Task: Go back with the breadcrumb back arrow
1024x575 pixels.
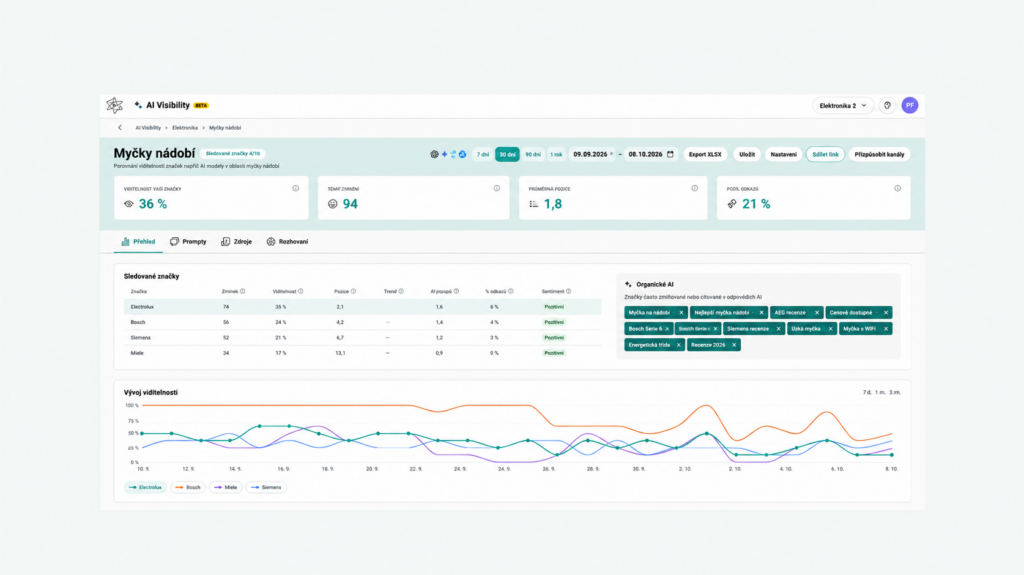Action: 120,128
